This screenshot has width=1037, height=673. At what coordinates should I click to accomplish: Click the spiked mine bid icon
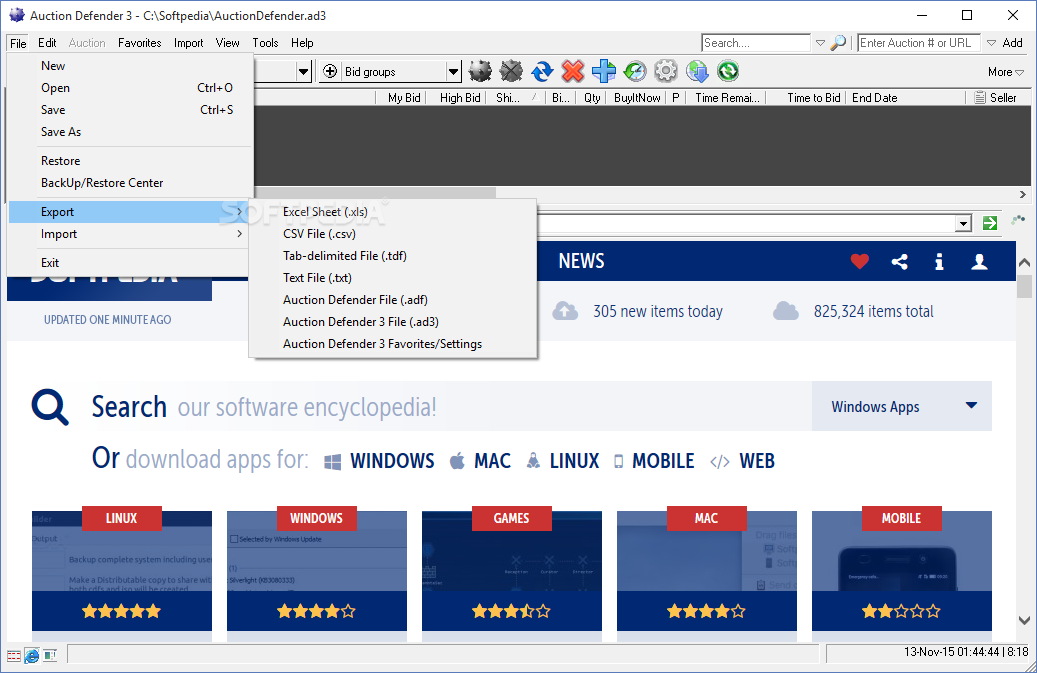tap(480, 71)
